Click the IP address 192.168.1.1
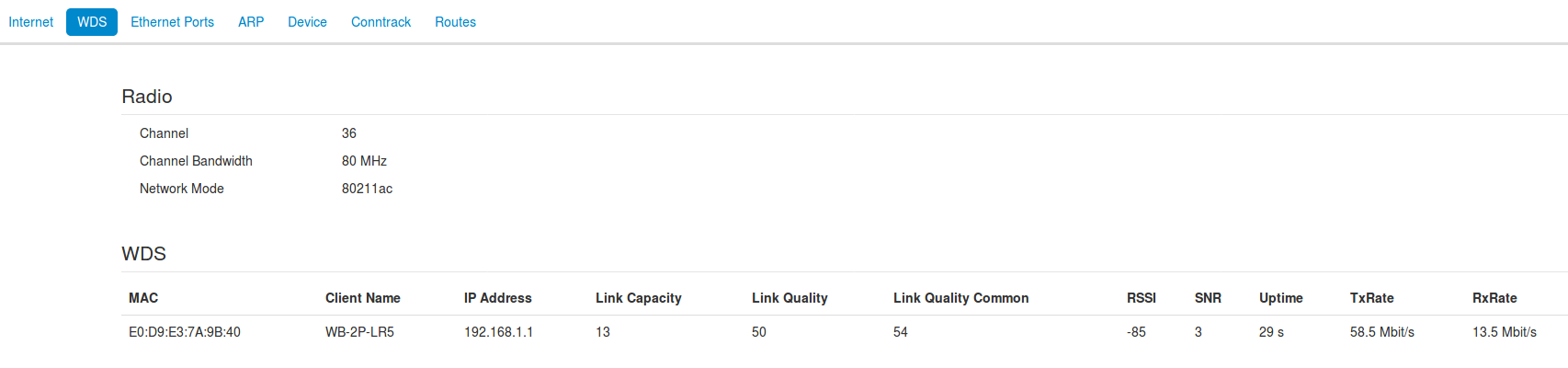 (x=498, y=332)
